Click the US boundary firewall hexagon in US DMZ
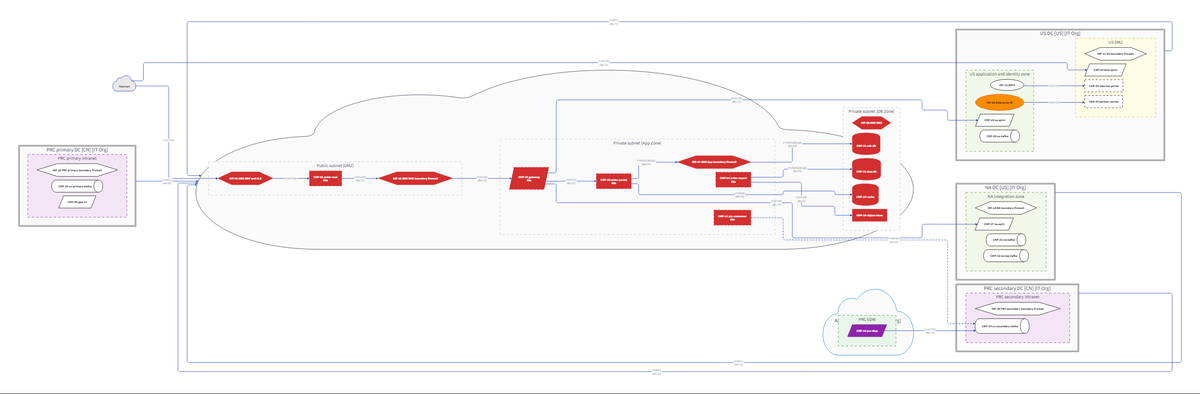1200x394 pixels. (1116, 54)
